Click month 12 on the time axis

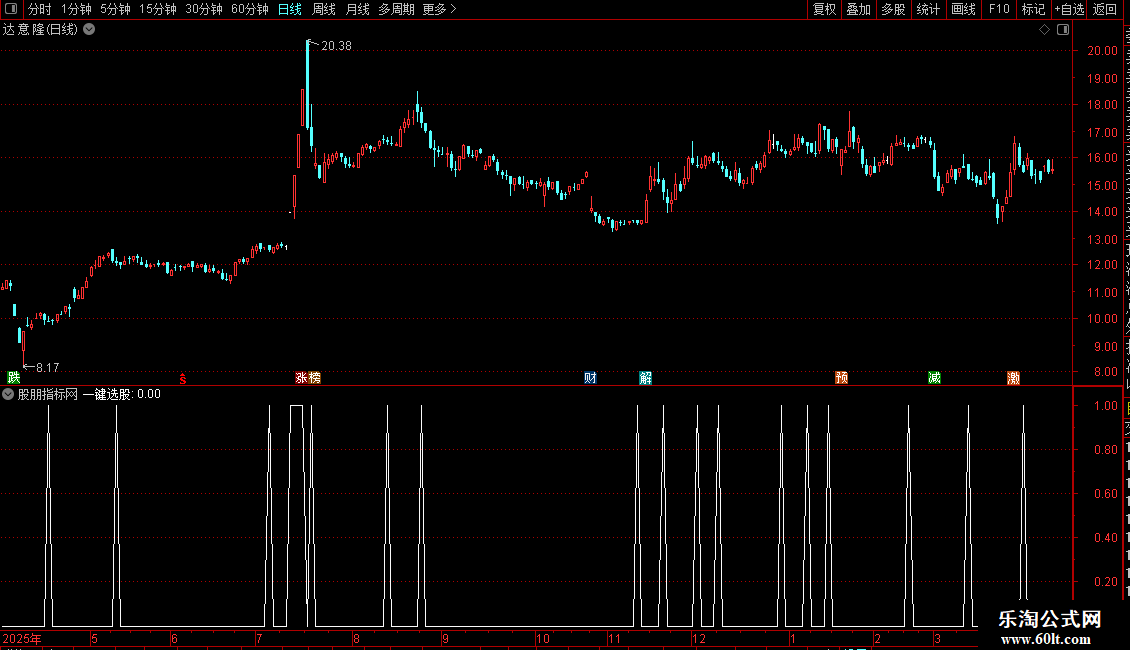coord(698,638)
